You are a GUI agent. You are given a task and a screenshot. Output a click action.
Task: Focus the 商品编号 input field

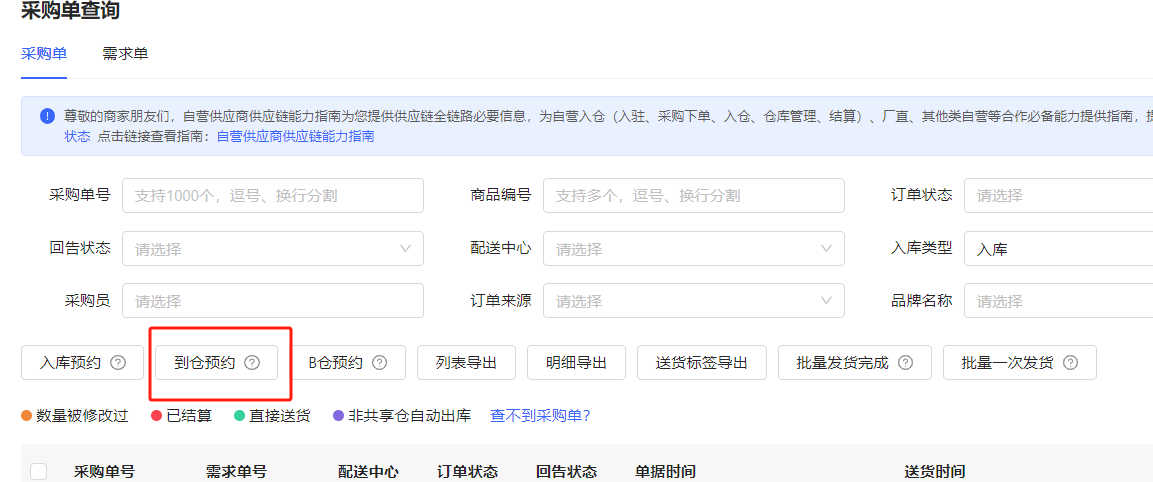[x=693, y=196]
